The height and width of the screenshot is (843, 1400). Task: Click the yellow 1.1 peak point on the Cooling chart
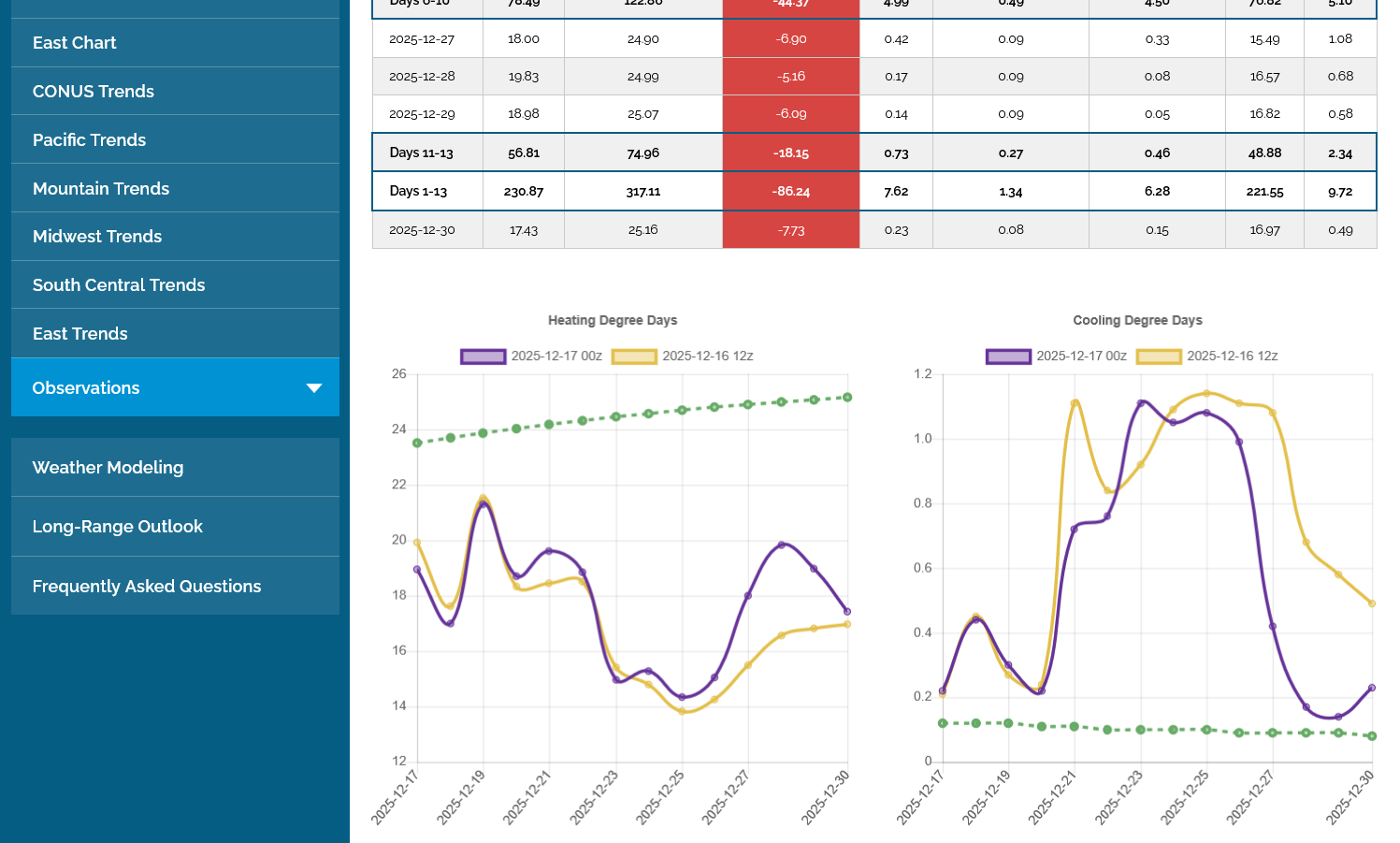[x=1075, y=403]
